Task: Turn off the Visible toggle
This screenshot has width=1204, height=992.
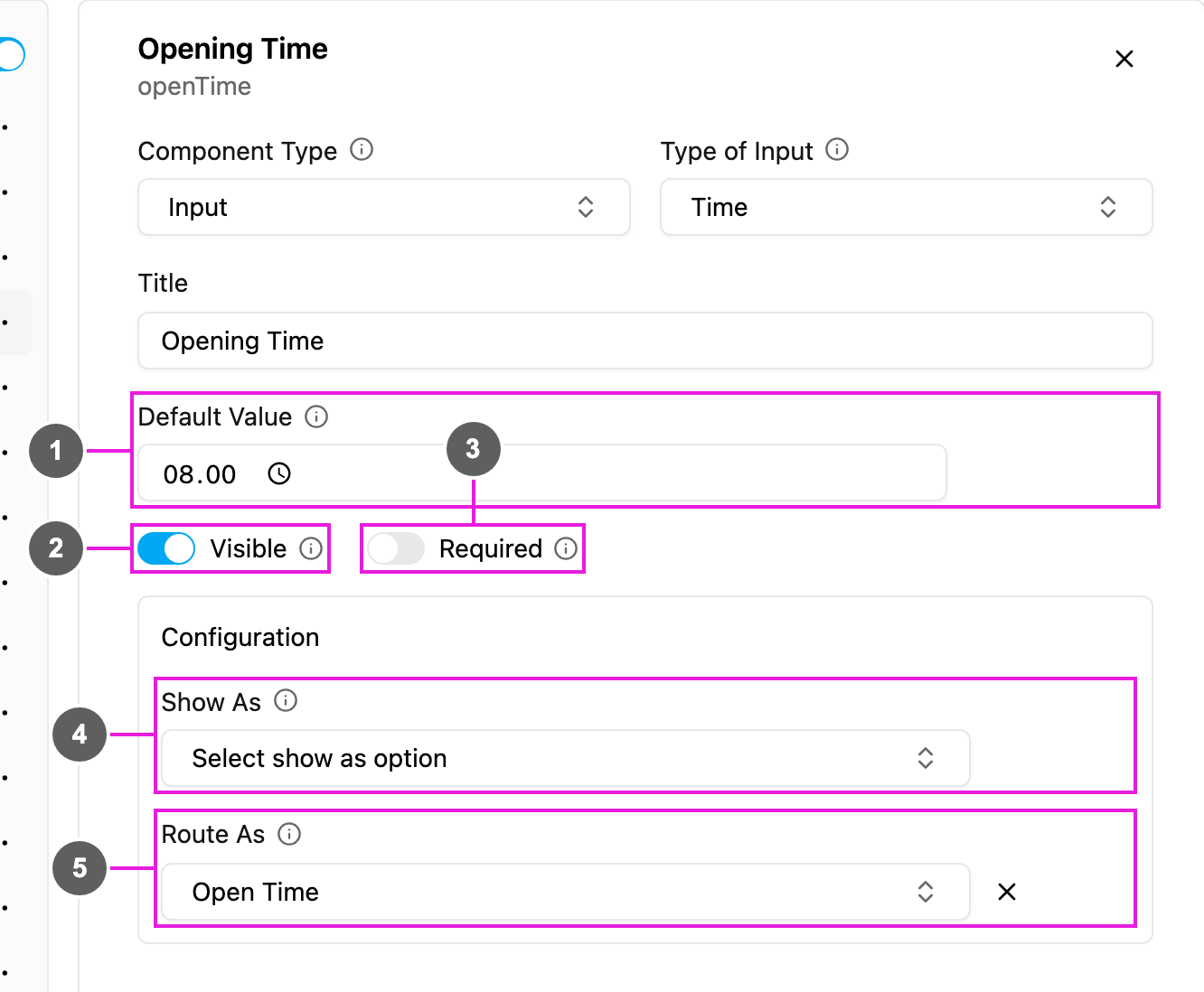Action: pyautogui.click(x=166, y=548)
